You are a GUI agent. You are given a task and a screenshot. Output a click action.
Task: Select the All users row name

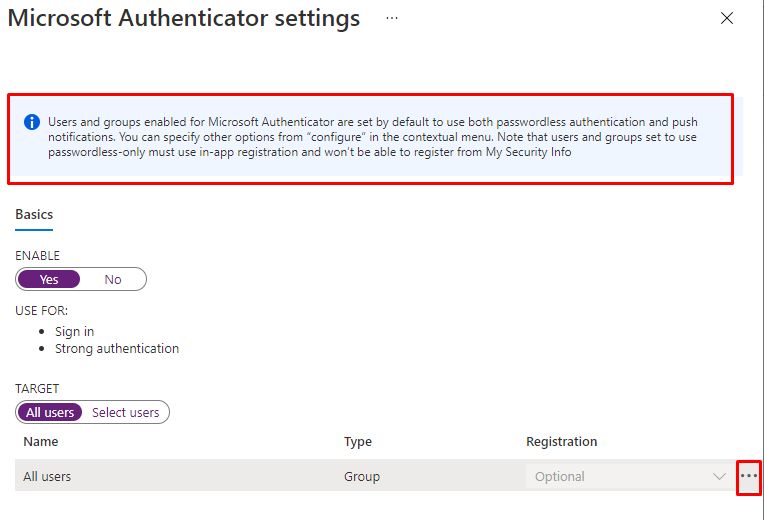pos(47,477)
